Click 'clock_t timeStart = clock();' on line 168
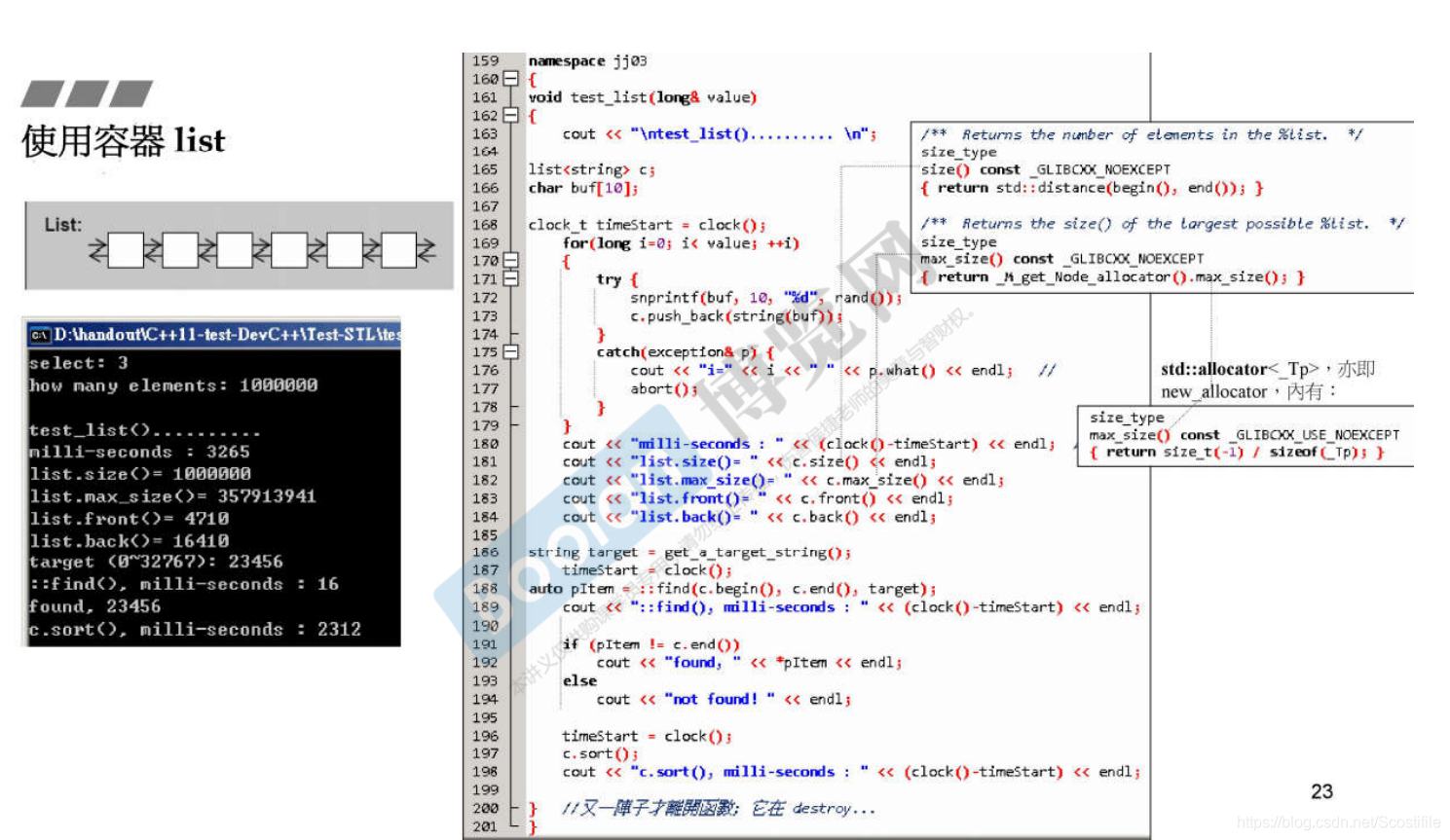 pos(647,225)
